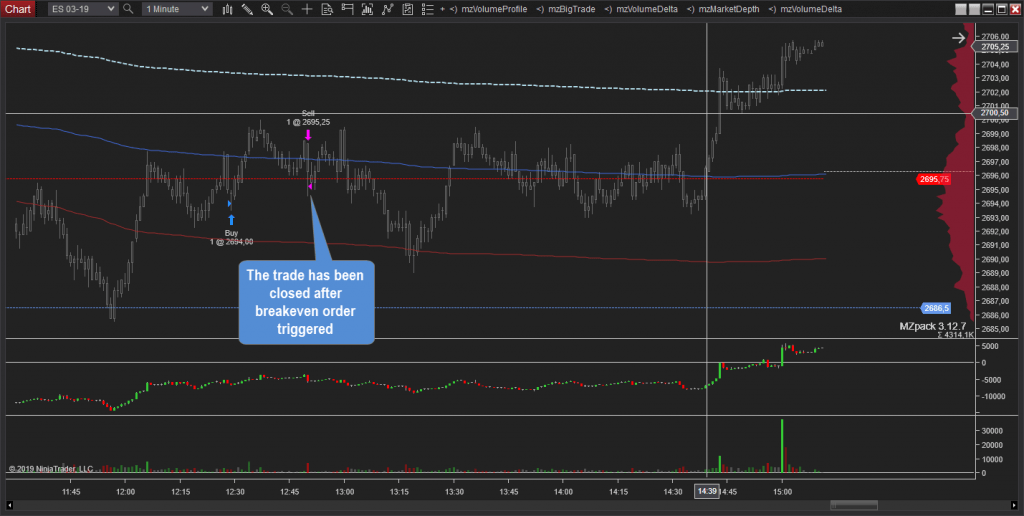This screenshot has height=516, width=1024.
Task: Click the -10000 delta axis label
Action: point(993,396)
